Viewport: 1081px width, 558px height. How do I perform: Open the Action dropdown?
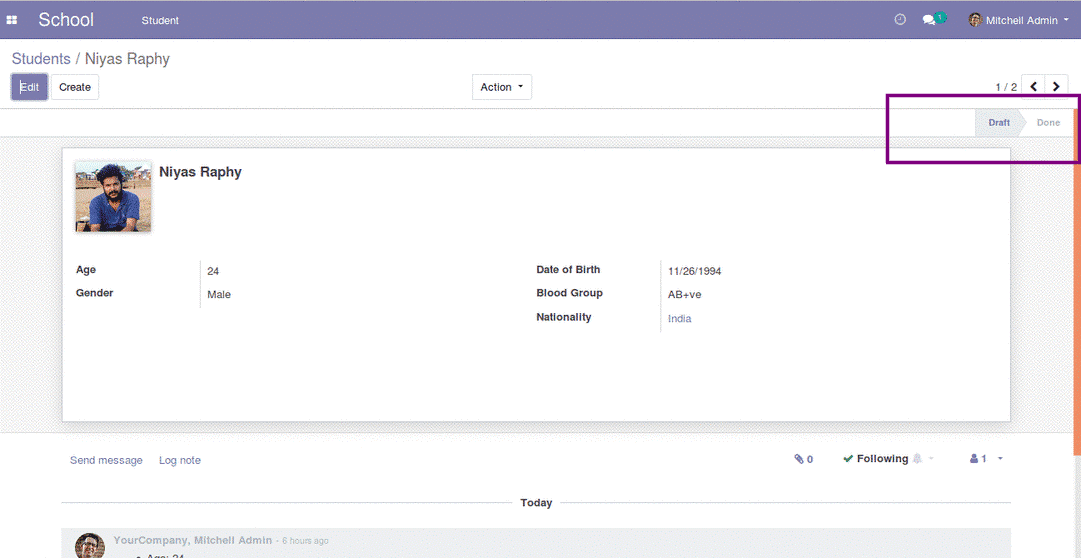tap(502, 87)
